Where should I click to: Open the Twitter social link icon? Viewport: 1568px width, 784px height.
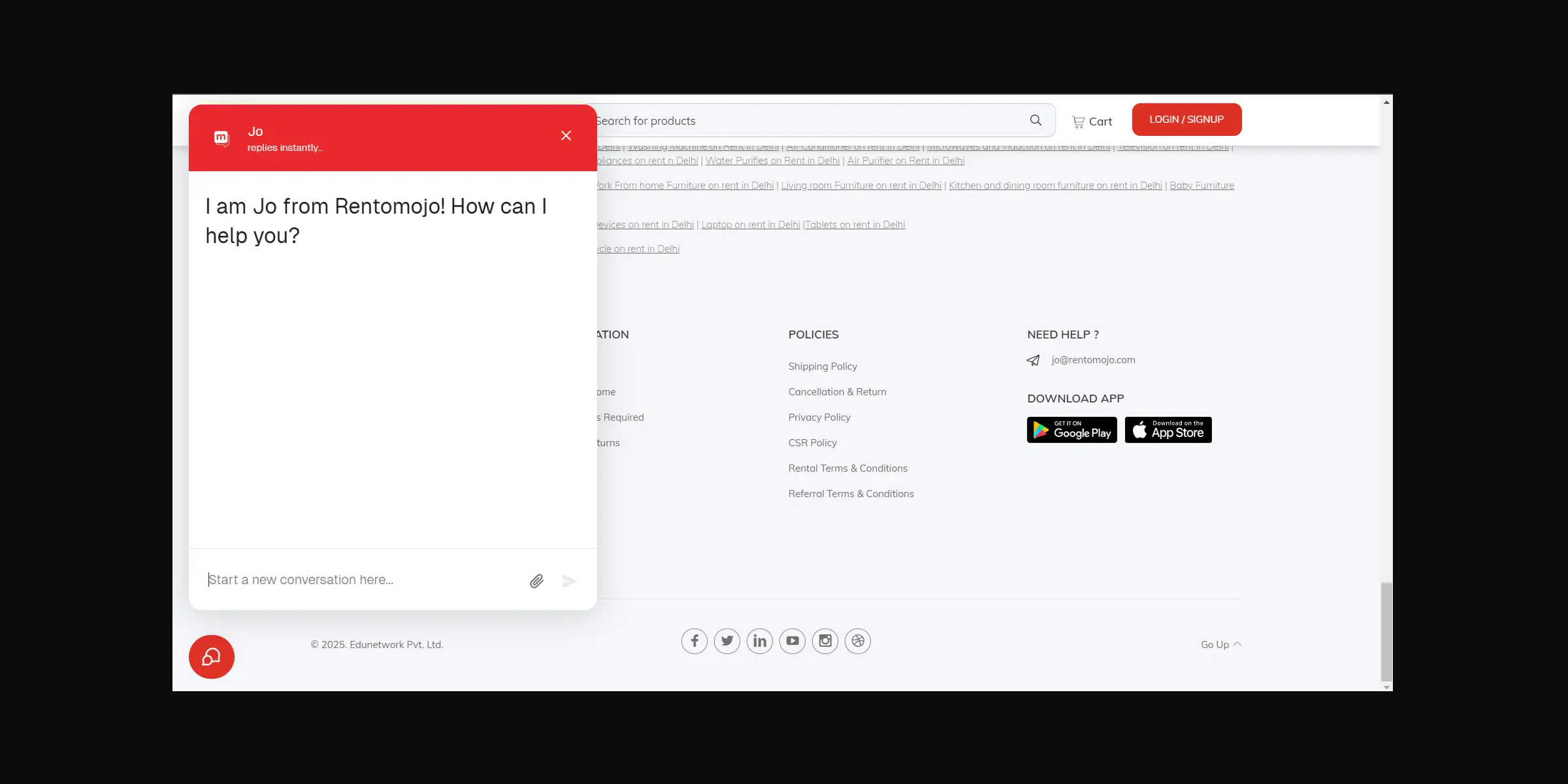coord(727,641)
